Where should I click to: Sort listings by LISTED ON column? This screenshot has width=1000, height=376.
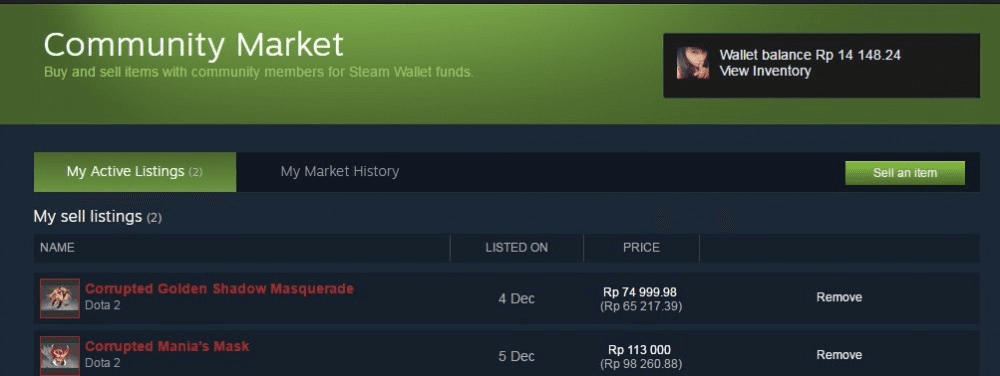pyautogui.click(x=517, y=248)
